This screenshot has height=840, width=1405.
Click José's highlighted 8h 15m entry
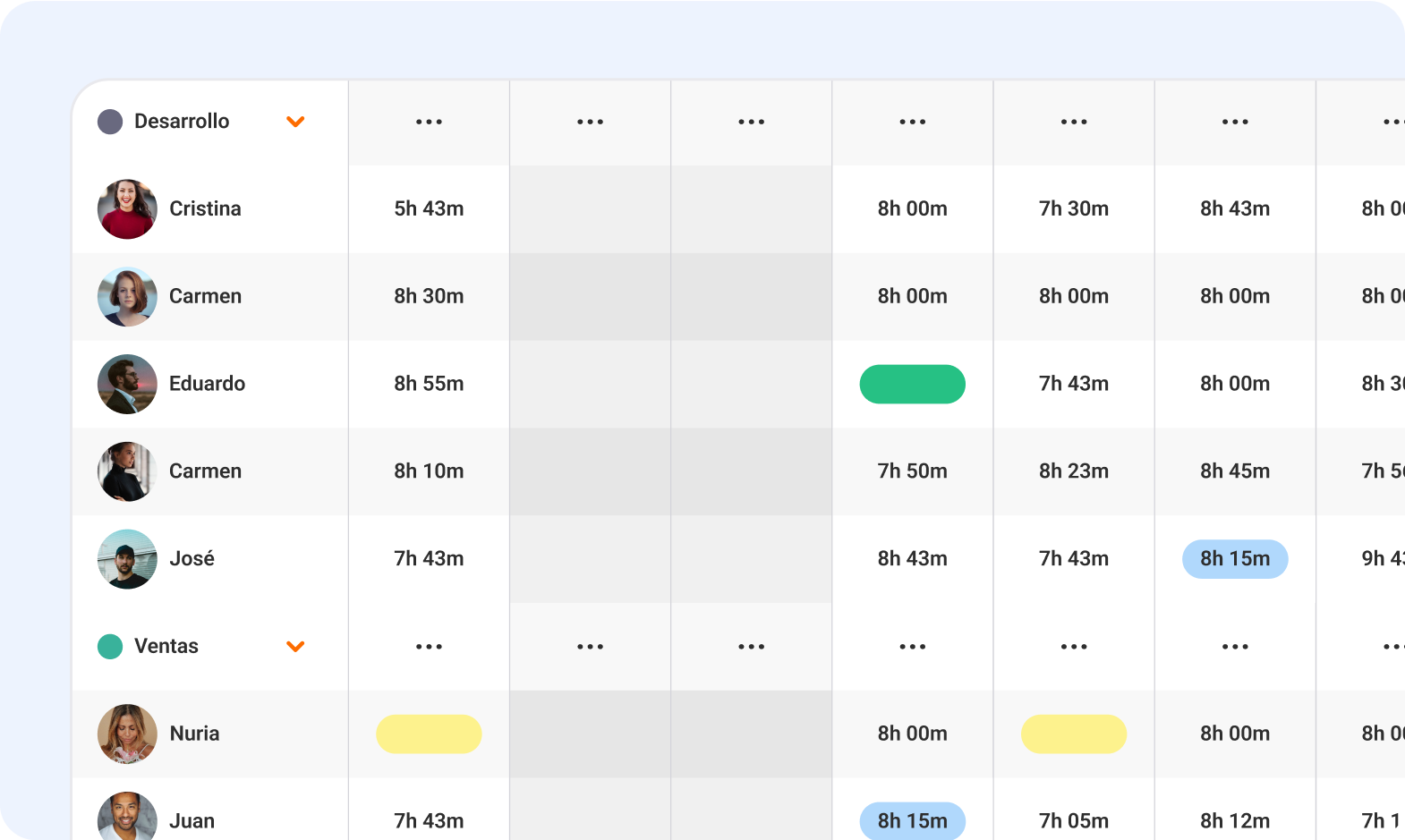(1235, 559)
